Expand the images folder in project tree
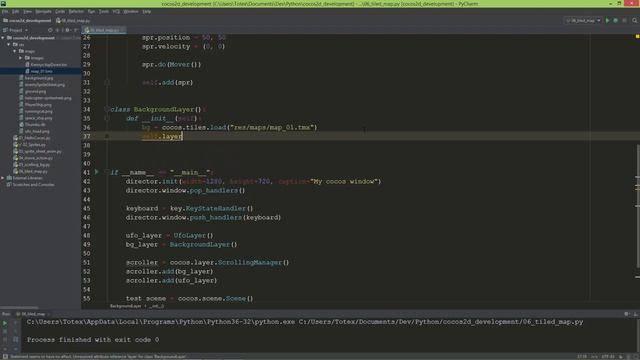The width and height of the screenshot is (640, 360). (21, 58)
